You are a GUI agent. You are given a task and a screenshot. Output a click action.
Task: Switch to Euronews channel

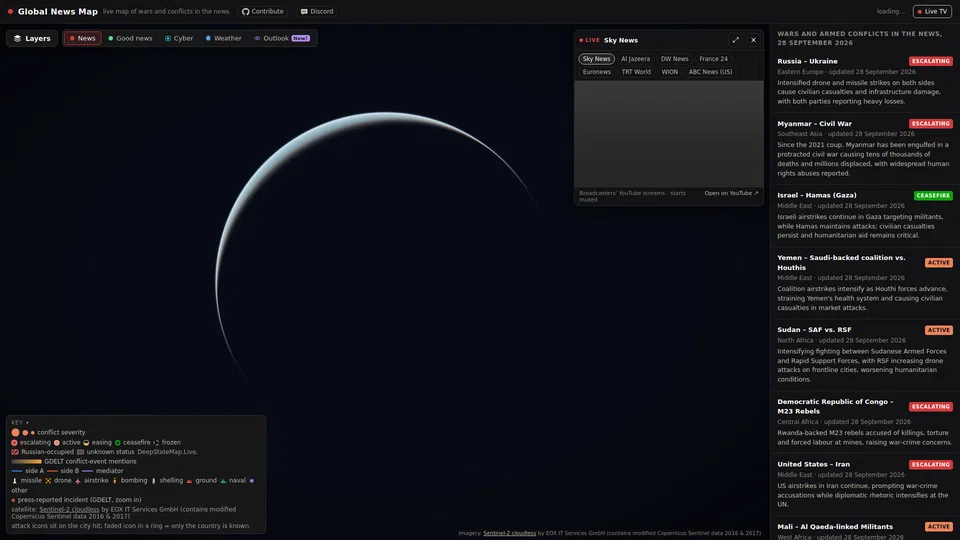click(596, 72)
